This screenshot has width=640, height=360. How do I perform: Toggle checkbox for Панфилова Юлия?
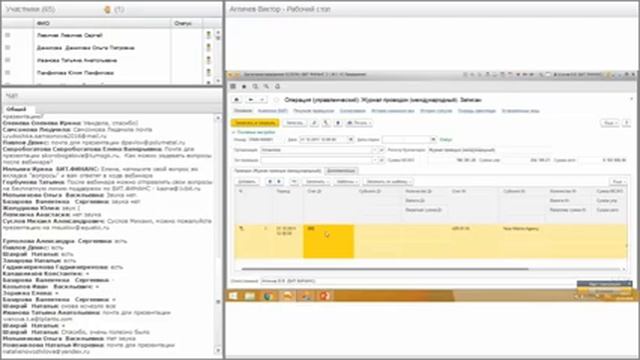click(x=7, y=73)
